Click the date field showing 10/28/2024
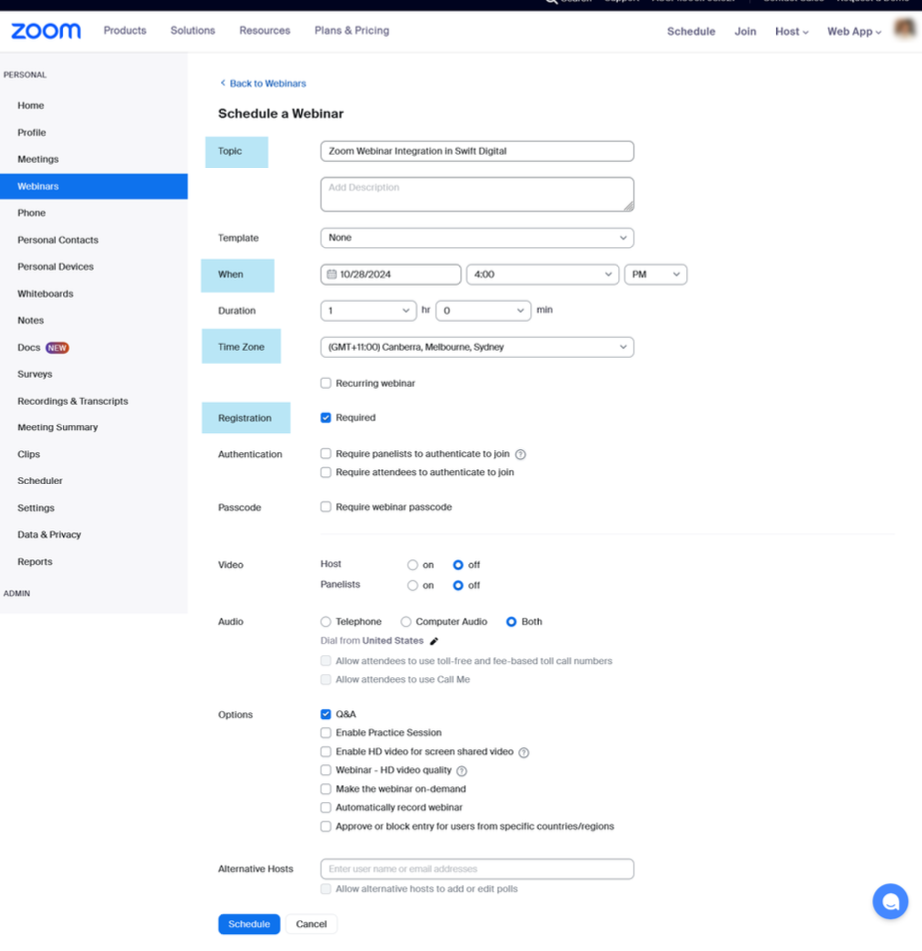The height and width of the screenshot is (951, 922). [x=391, y=274]
